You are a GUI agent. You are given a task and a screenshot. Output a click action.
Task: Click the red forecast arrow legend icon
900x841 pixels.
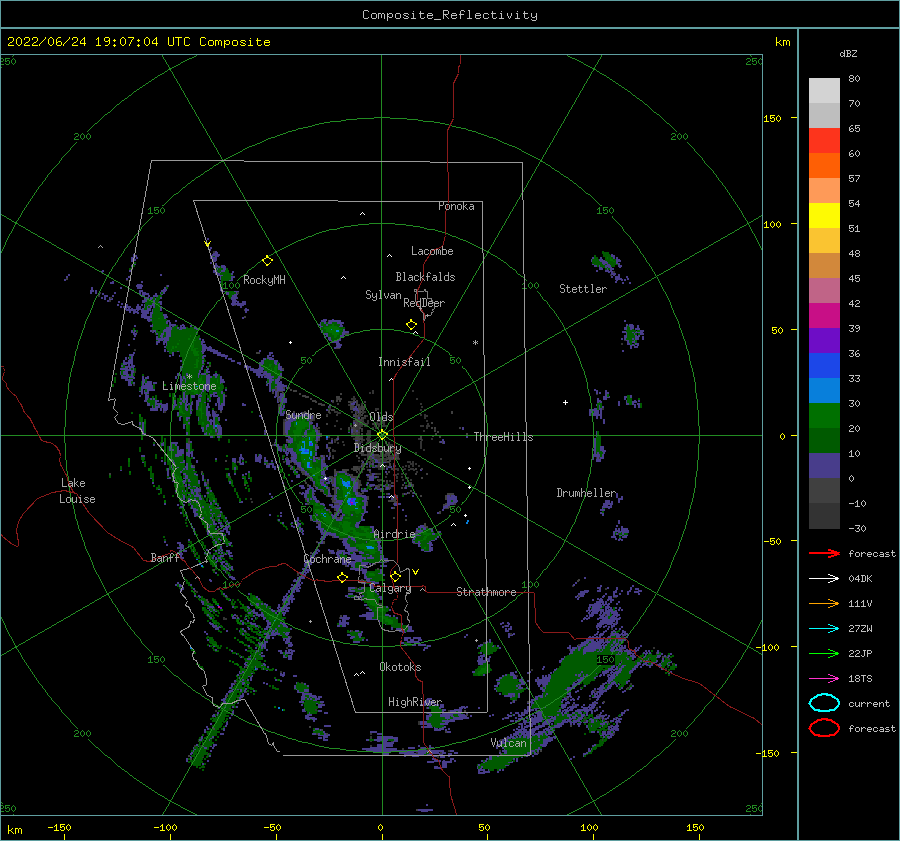[824, 553]
